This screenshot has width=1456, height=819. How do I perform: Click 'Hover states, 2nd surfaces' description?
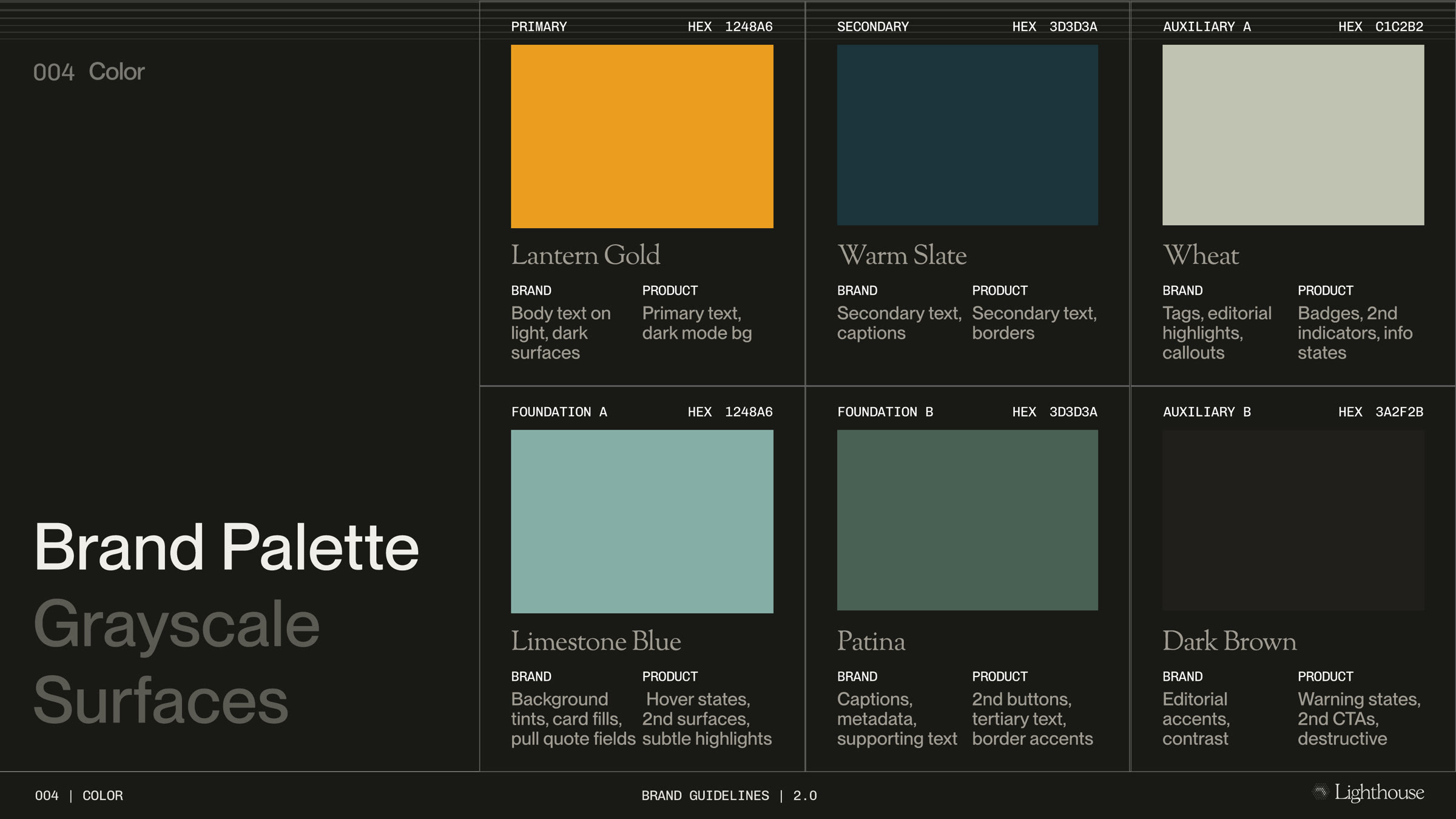coord(707,719)
